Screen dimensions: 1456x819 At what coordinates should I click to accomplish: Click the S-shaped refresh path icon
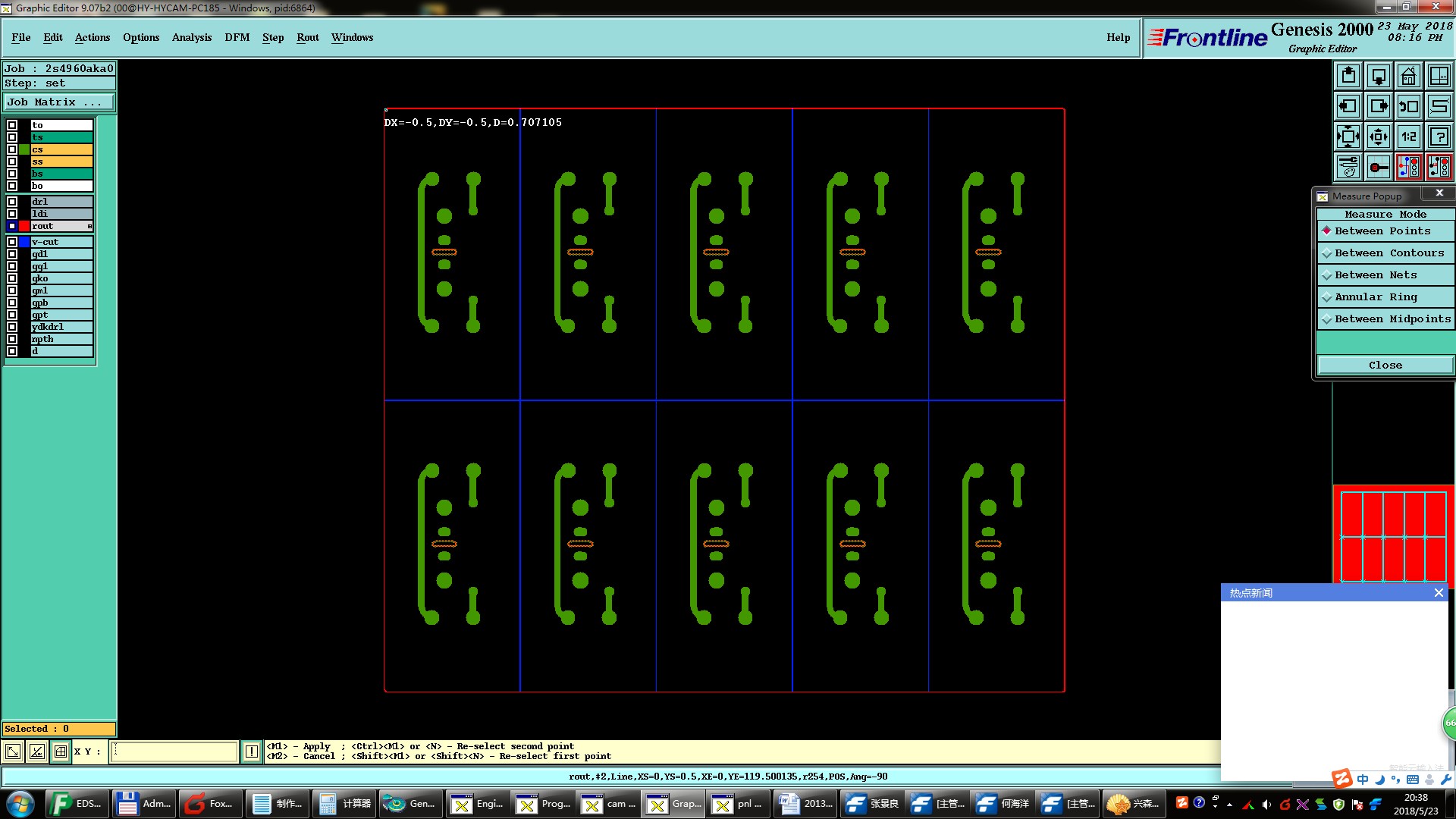click(x=1439, y=106)
